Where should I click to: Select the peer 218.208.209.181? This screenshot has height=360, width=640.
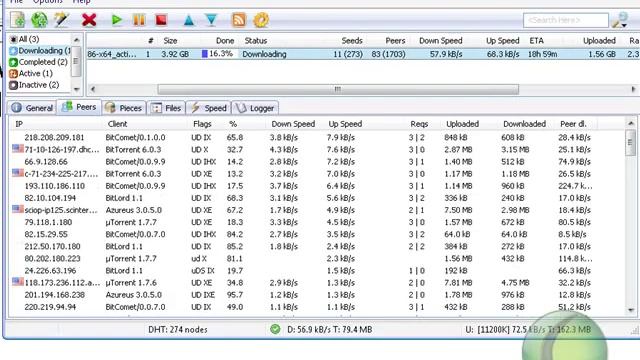[x=54, y=138]
